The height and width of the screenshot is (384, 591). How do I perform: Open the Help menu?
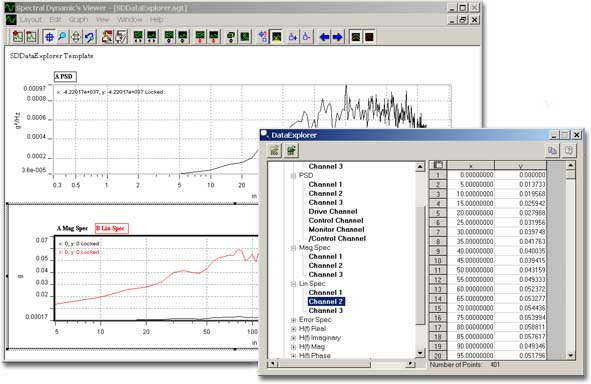156,20
